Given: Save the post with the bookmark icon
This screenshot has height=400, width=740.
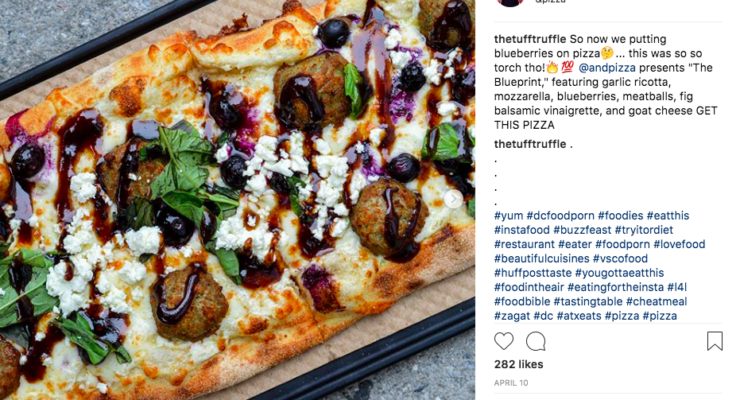Looking at the screenshot, I should click(715, 341).
